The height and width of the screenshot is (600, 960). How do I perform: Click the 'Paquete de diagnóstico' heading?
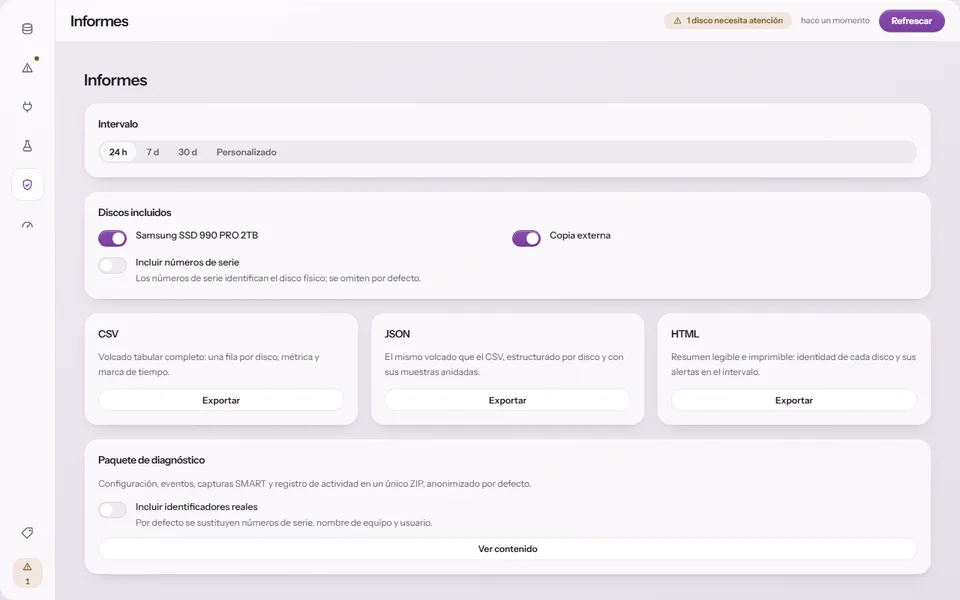click(x=151, y=460)
